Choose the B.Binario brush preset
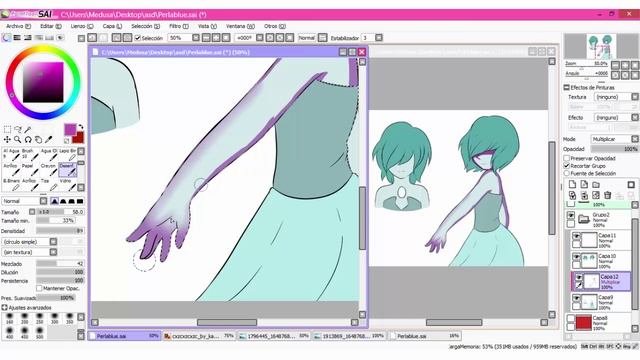The height and width of the screenshot is (360, 640). point(11,185)
